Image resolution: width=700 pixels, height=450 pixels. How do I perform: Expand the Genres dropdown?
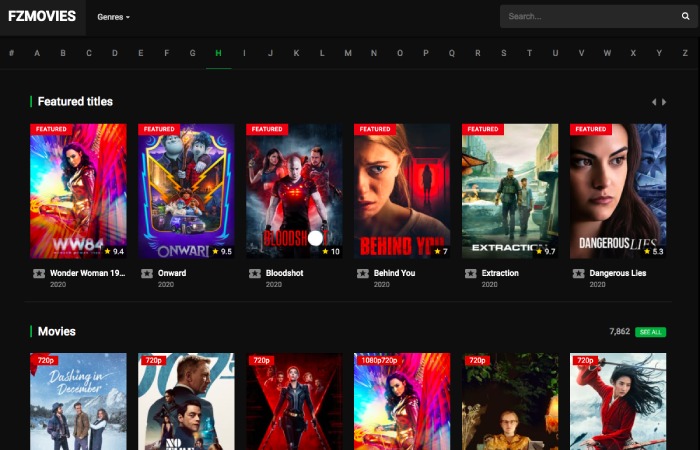click(x=113, y=17)
